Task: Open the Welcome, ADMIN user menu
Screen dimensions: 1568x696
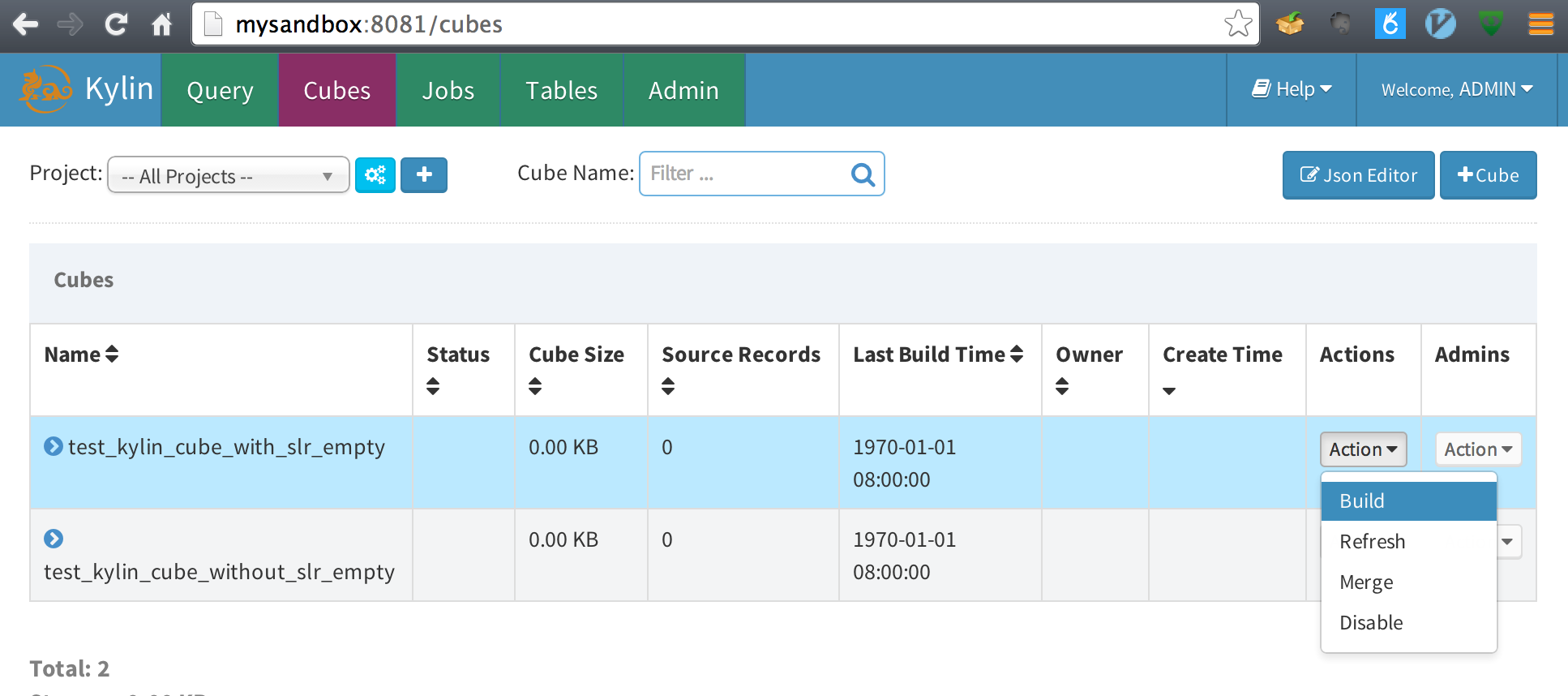Action: click(1457, 89)
